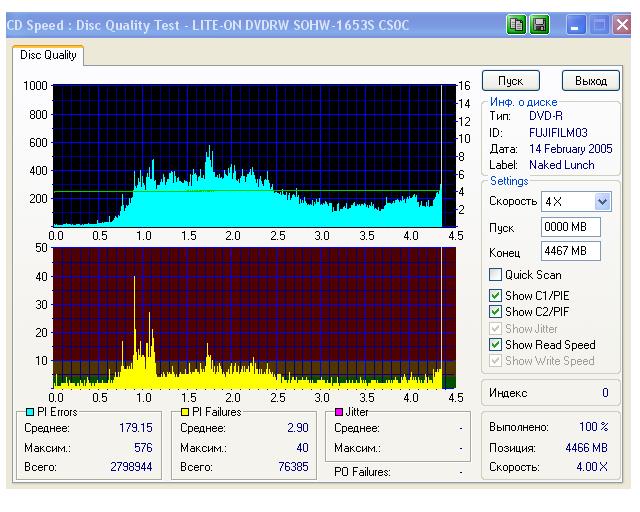
Task: Open the Скорость speed dropdown
Action: tap(601, 202)
